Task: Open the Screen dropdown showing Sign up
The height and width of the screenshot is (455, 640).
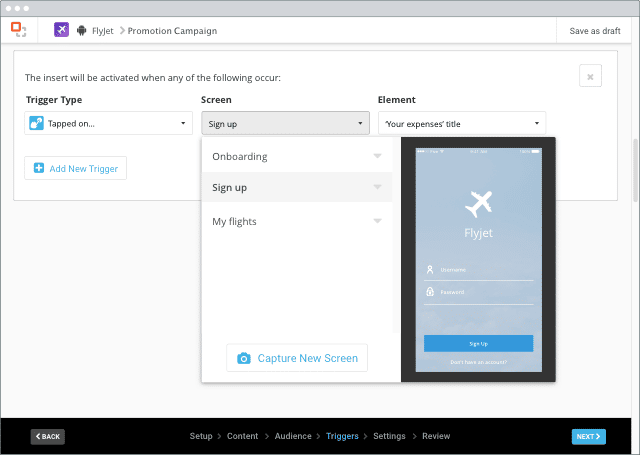Action: tap(285, 123)
